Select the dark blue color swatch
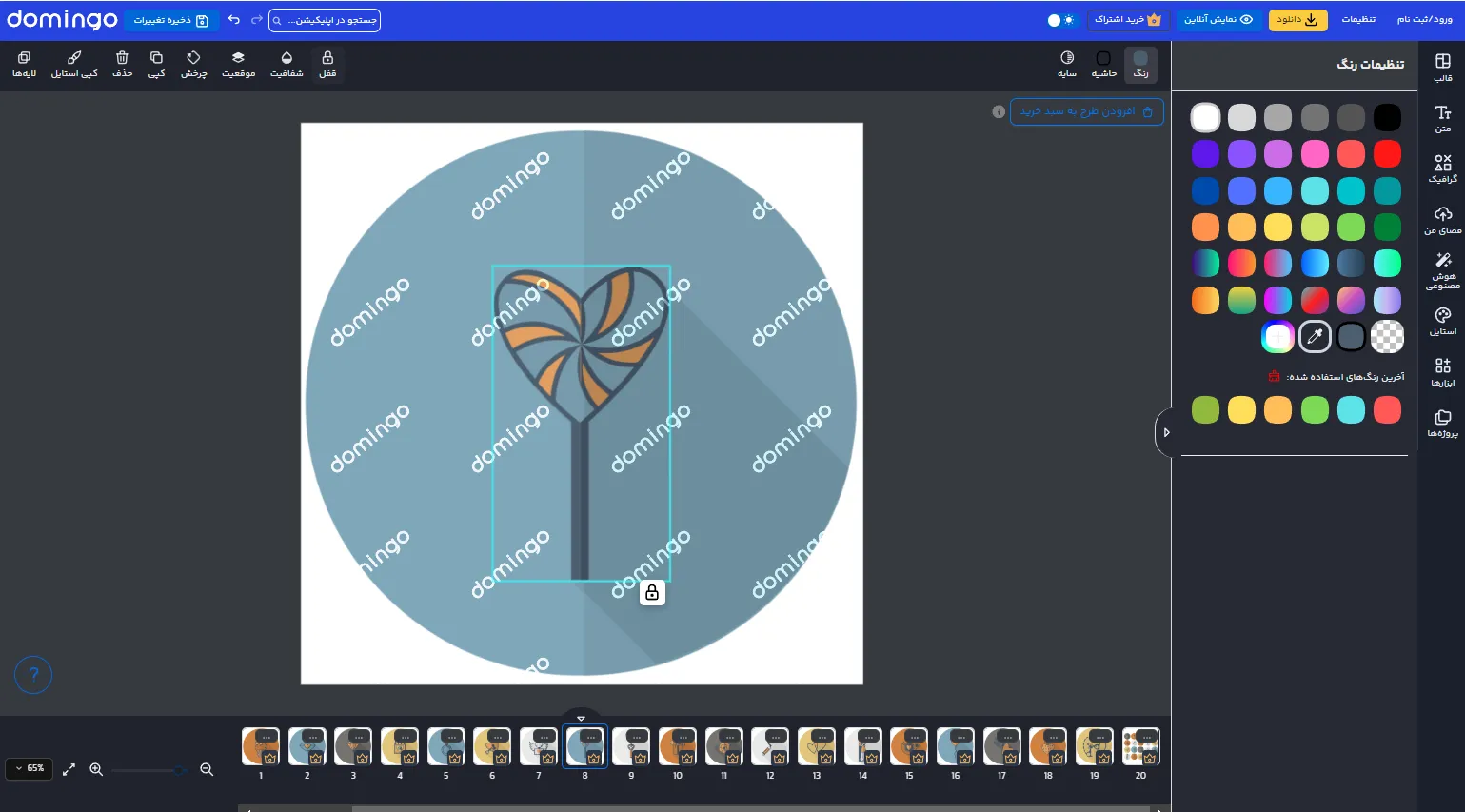 pos(1205,190)
